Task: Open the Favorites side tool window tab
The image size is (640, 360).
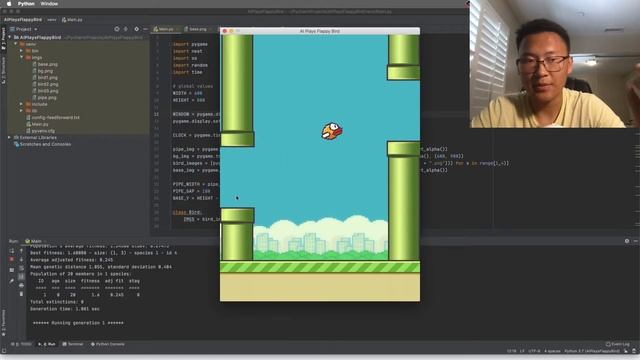Action: (x=3, y=322)
